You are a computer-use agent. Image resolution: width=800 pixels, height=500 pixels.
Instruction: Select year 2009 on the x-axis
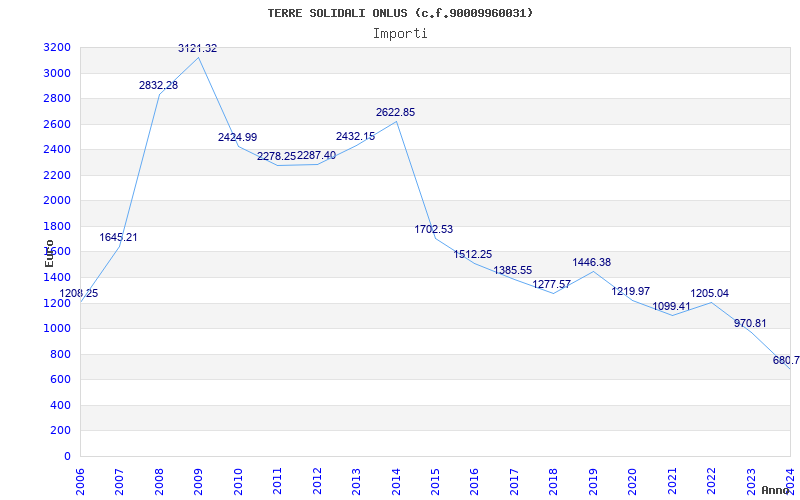(x=199, y=479)
